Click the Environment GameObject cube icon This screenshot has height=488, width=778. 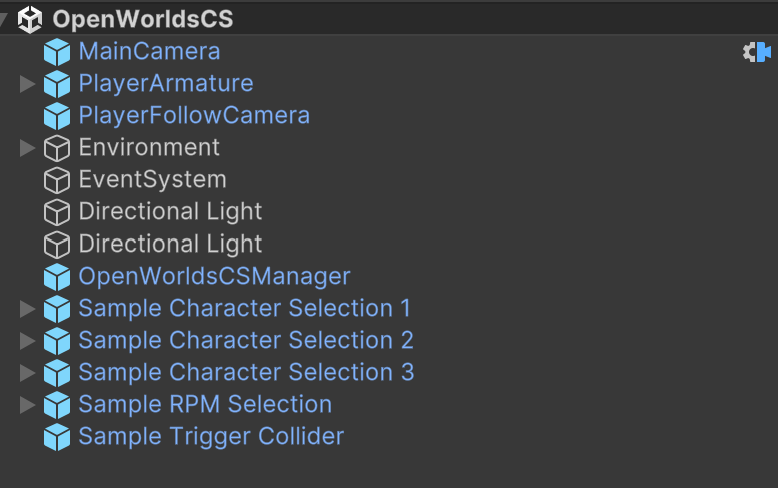tap(57, 148)
